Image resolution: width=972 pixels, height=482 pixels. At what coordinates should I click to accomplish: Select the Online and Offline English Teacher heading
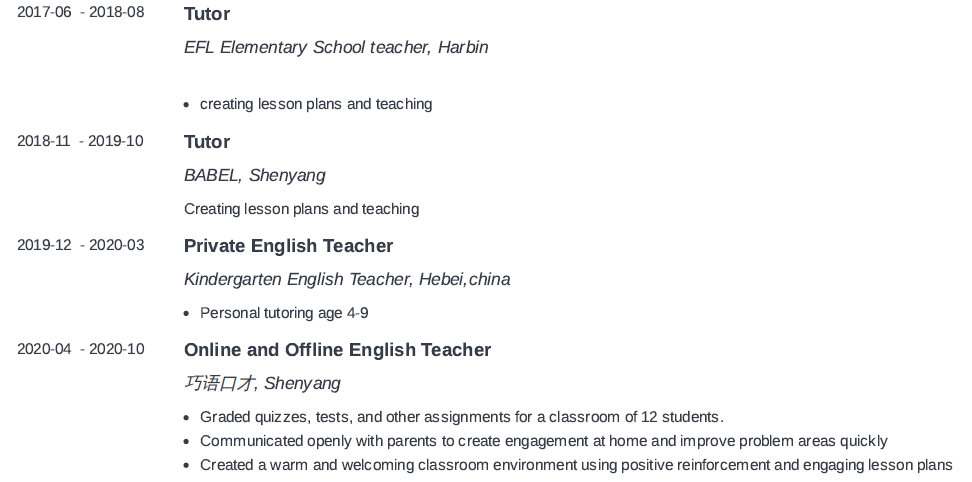[337, 350]
